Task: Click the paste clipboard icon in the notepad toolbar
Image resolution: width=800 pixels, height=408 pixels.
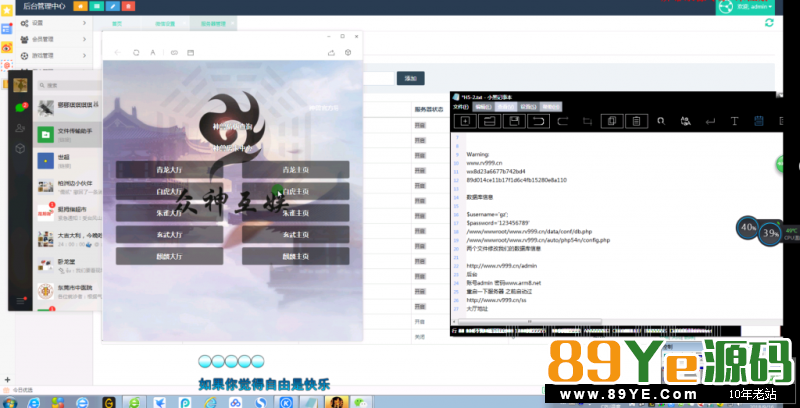Action: point(637,121)
